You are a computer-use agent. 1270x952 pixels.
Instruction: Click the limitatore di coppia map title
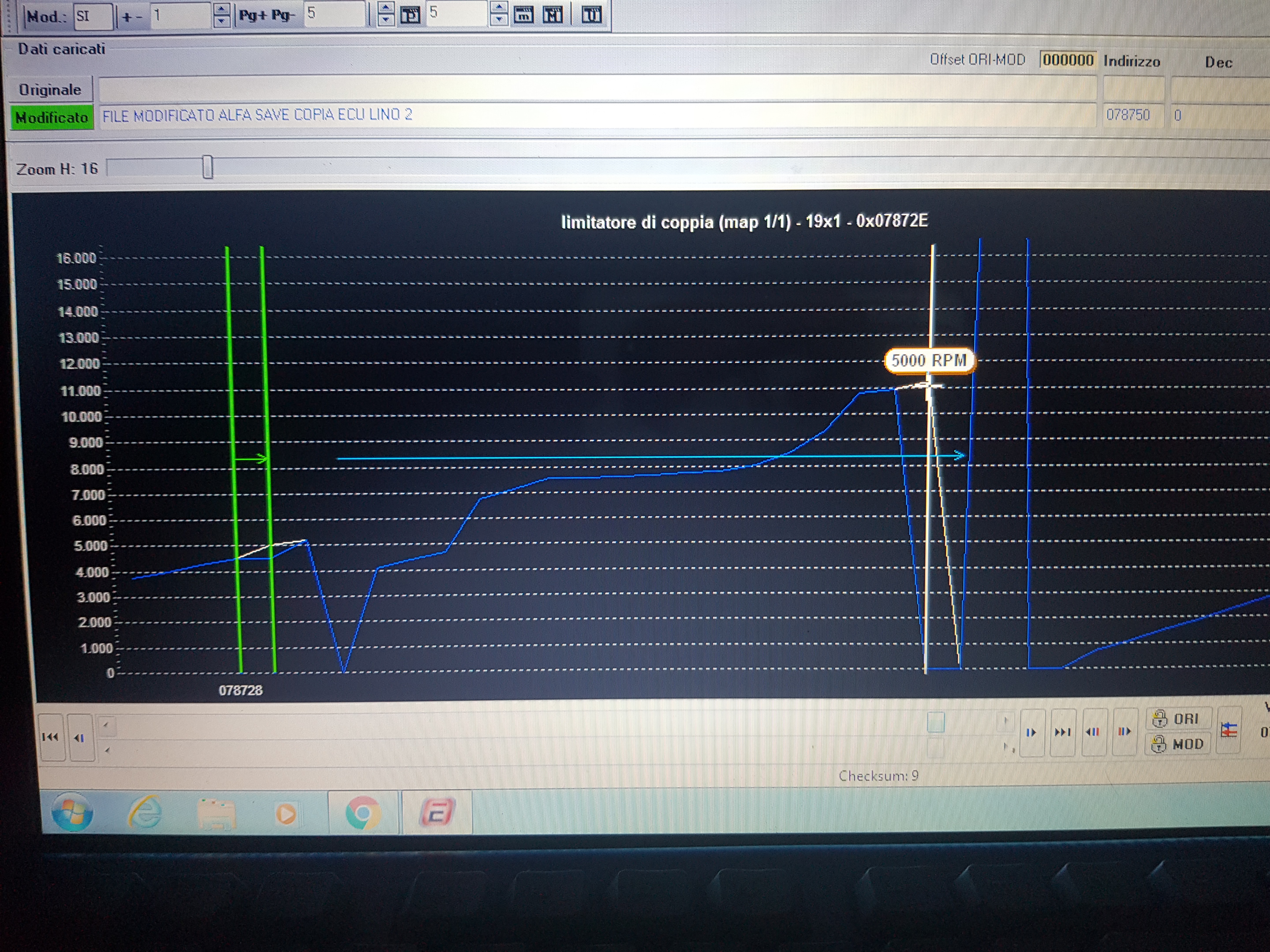pyautogui.click(x=744, y=222)
